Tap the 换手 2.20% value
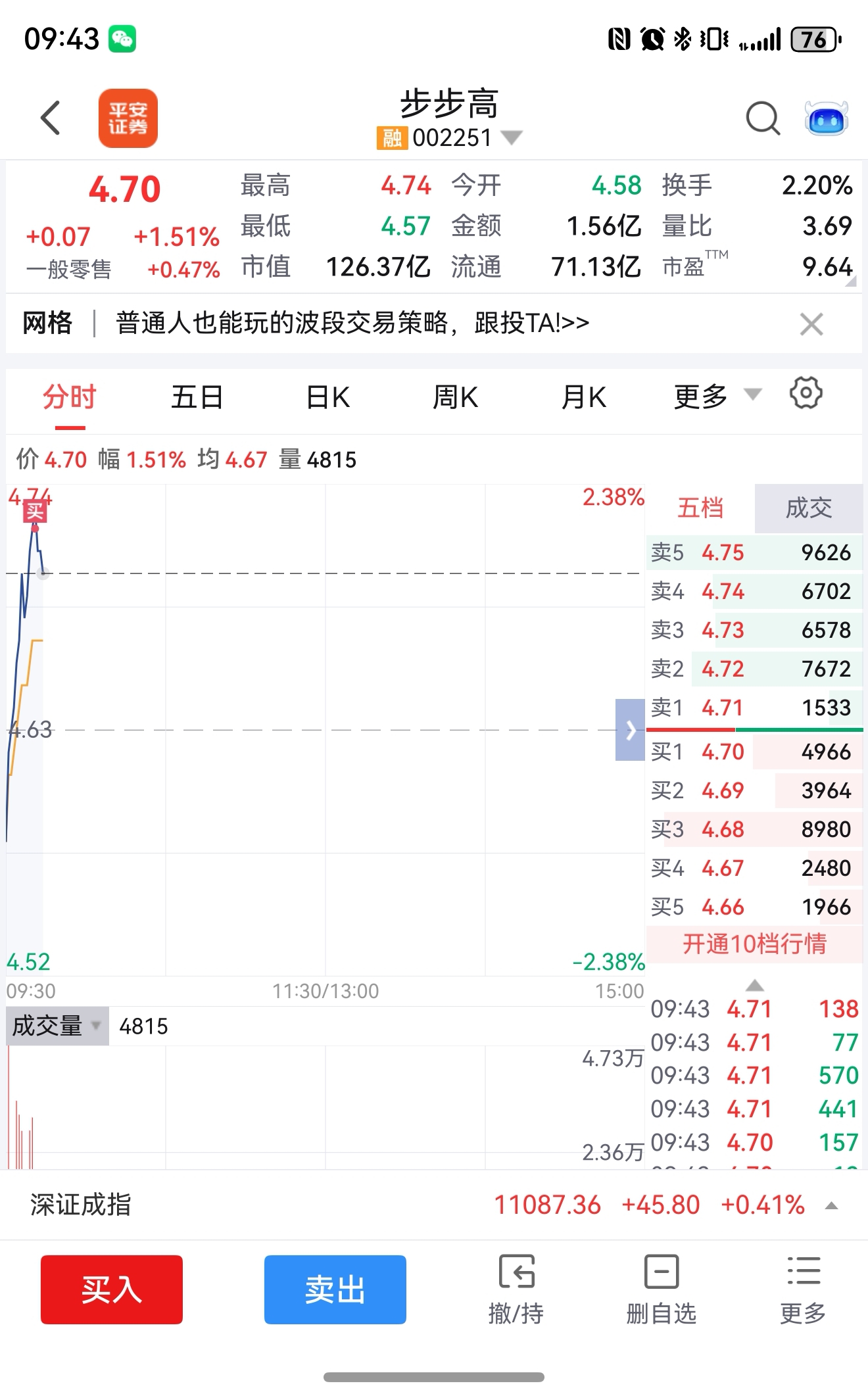The height and width of the screenshot is (1394, 868). pyautogui.click(x=817, y=185)
